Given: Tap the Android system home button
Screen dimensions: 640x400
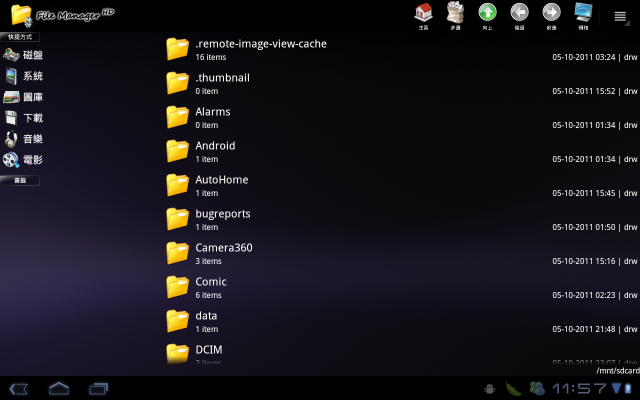Looking at the screenshot, I should coord(59,389).
